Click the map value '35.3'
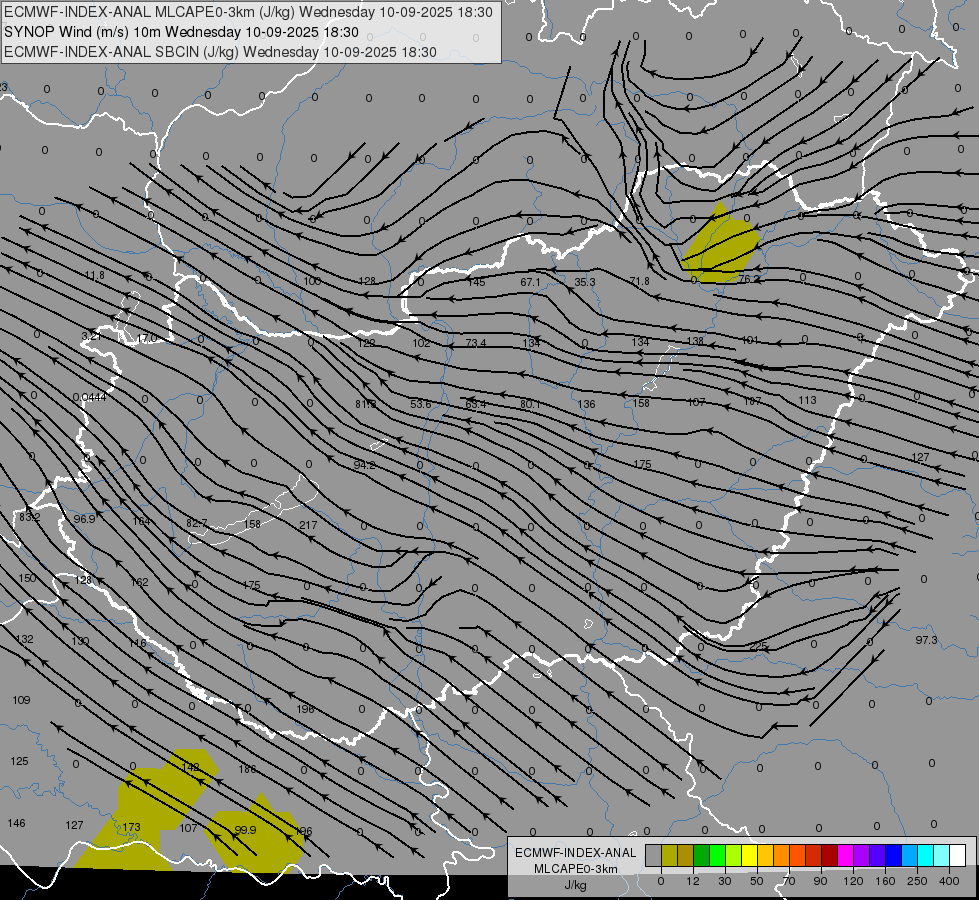Image resolution: width=979 pixels, height=900 pixels. tap(585, 282)
